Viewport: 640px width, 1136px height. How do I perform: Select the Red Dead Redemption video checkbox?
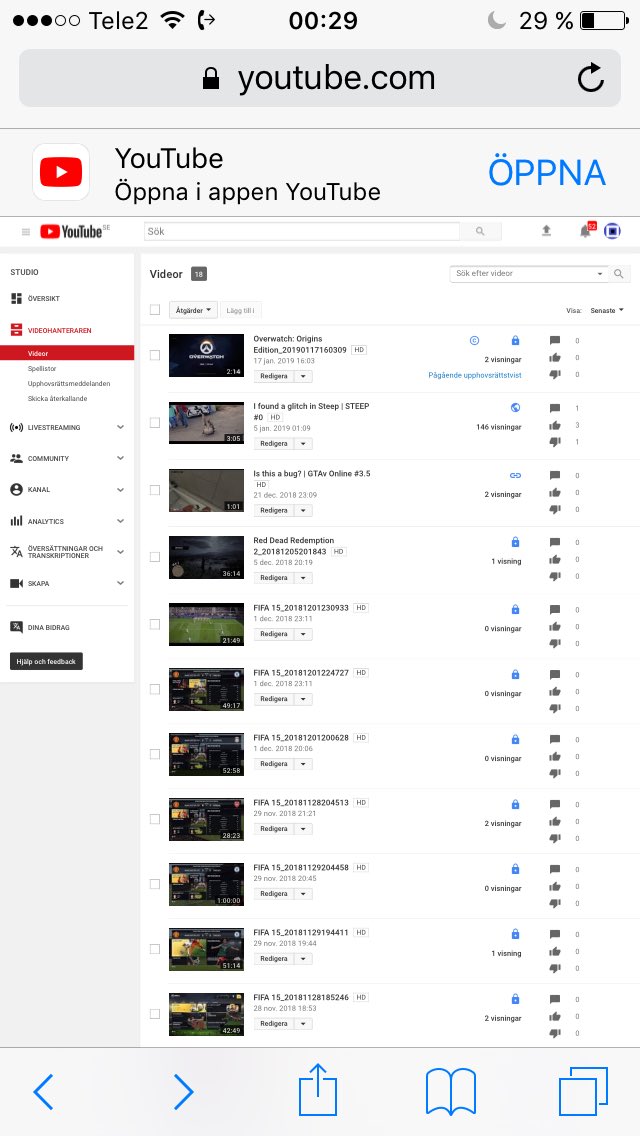pos(154,557)
